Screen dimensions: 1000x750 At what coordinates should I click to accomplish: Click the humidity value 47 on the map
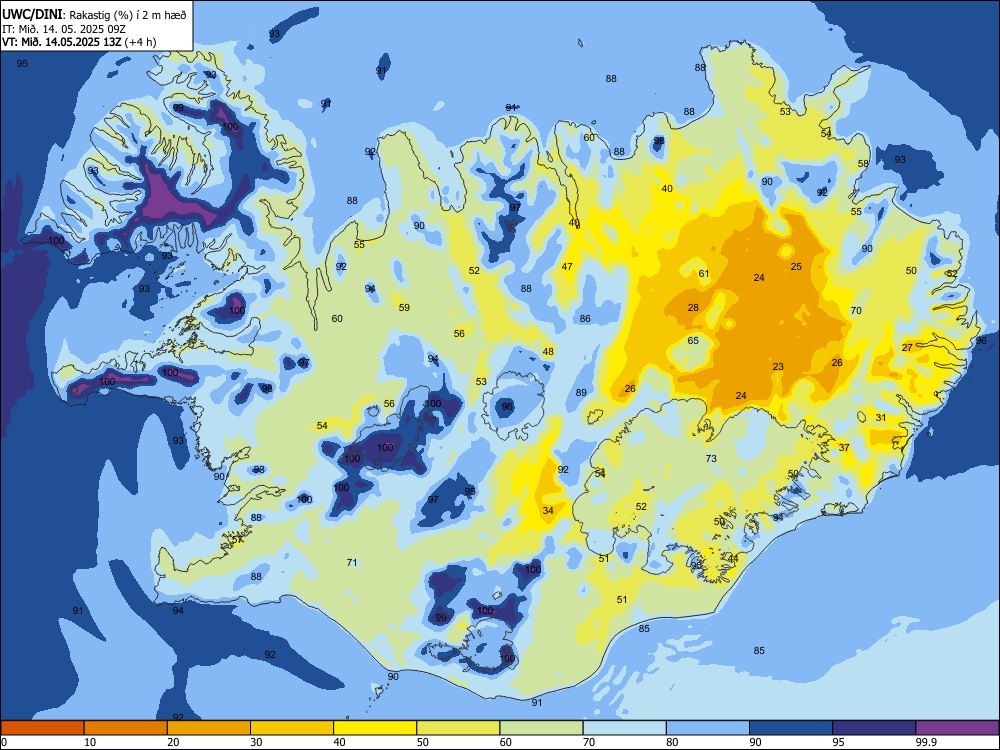pyautogui.click(x=566, y=267)
